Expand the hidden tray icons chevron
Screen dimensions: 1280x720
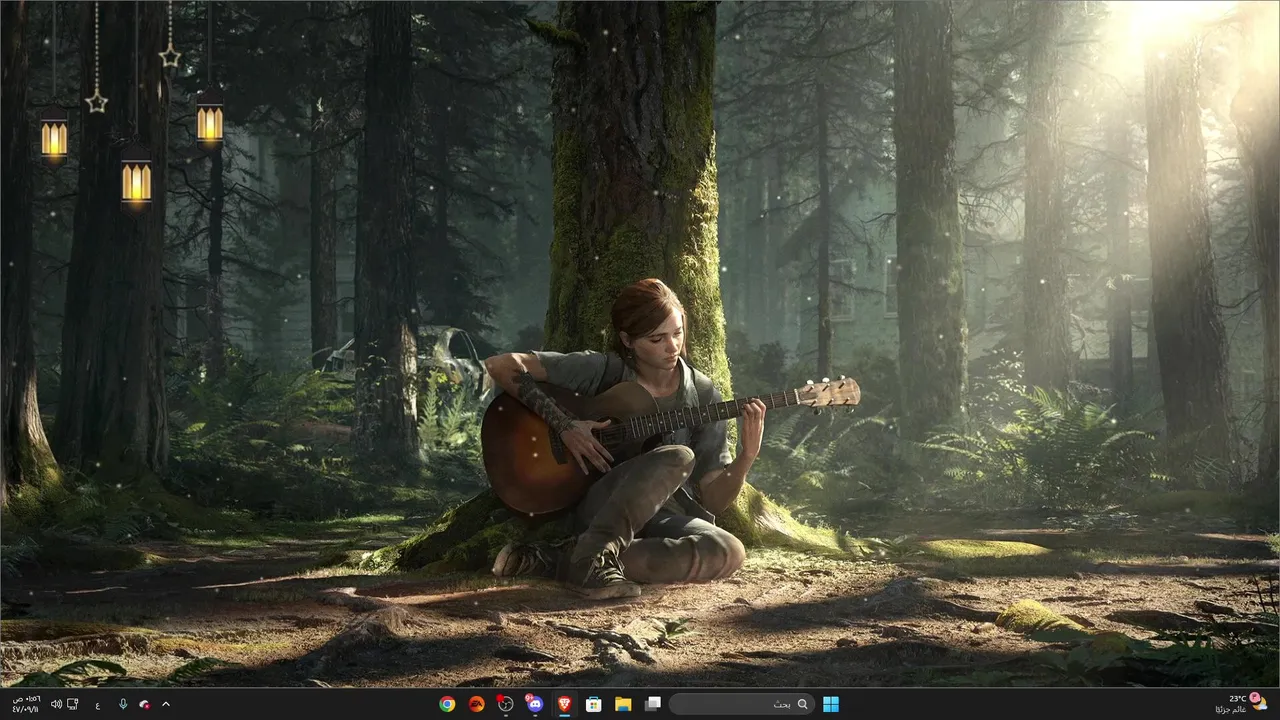166,704
